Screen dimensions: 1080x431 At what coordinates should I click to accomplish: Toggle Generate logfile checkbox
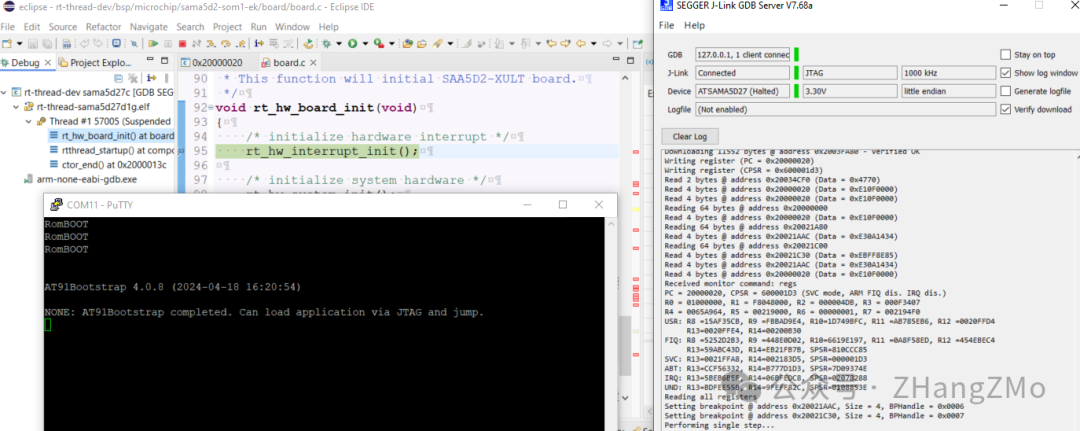pyautogui.click(x=1006, y=91)
